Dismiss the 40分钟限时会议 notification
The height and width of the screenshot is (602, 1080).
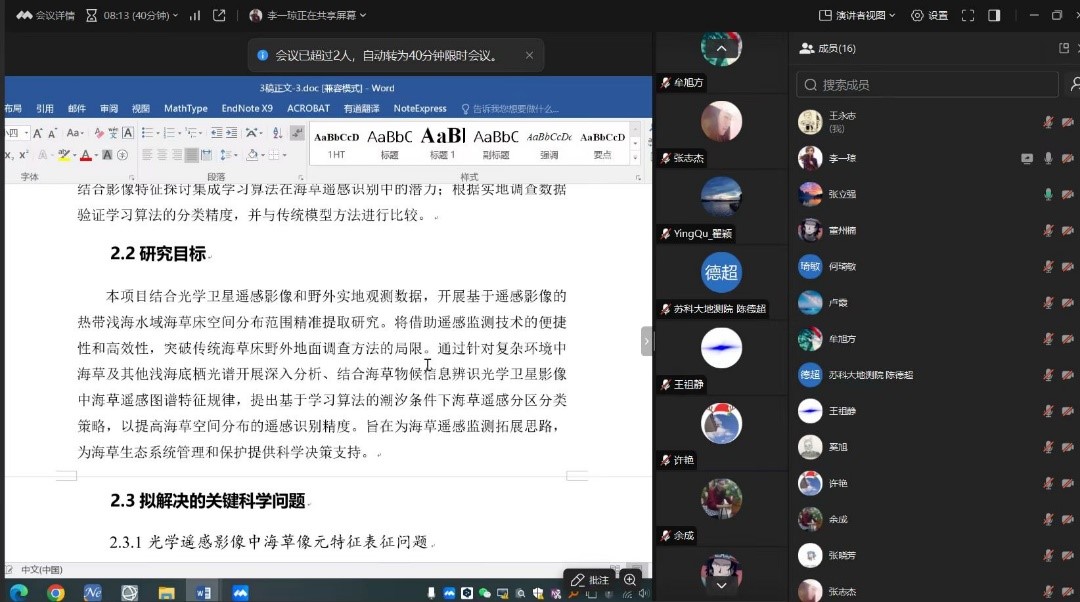(x=529, y=56)
